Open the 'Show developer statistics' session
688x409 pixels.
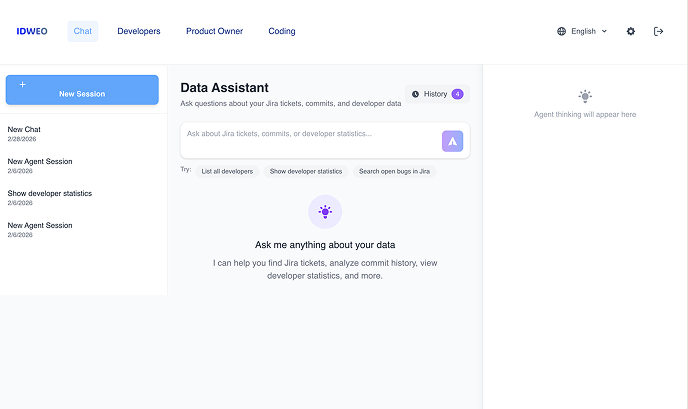click(50, 193)
